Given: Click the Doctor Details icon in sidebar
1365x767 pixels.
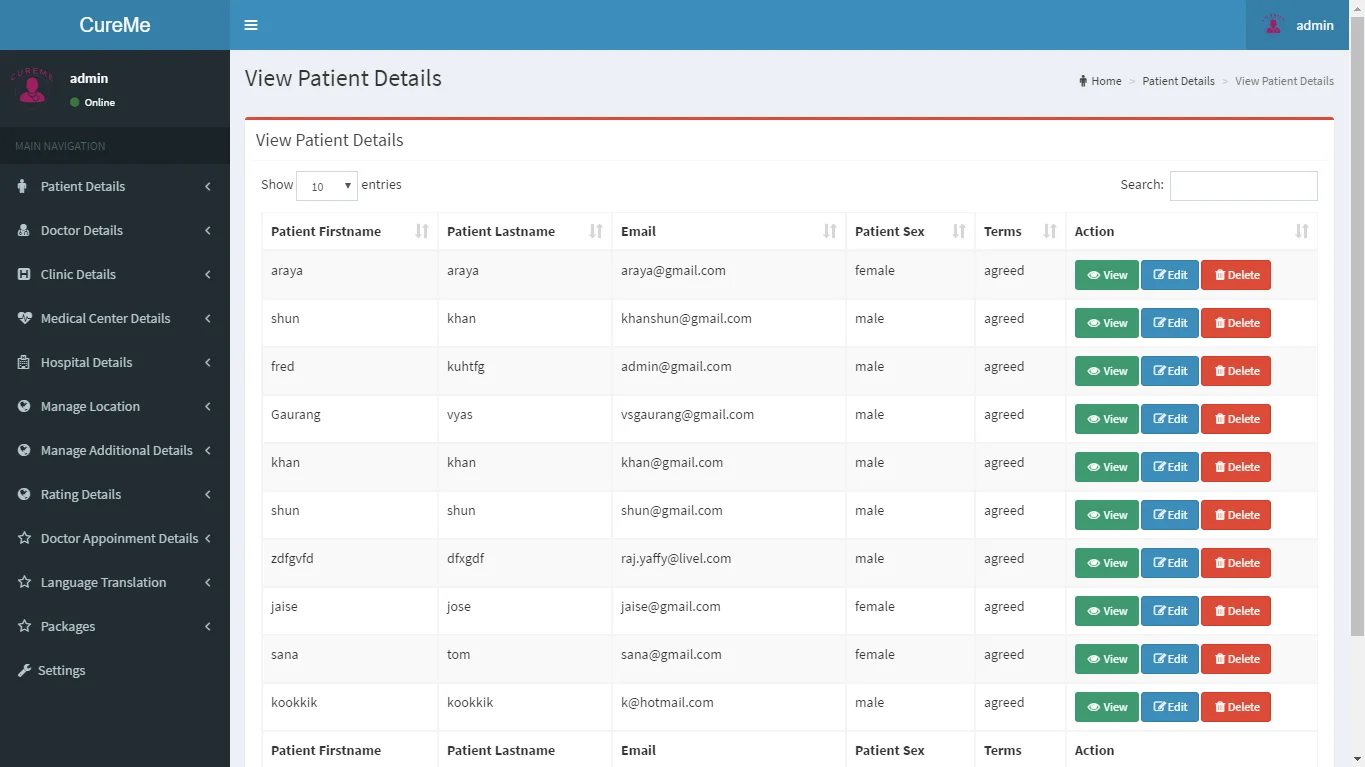Looking at the screenshot, I should pos(24,230).
